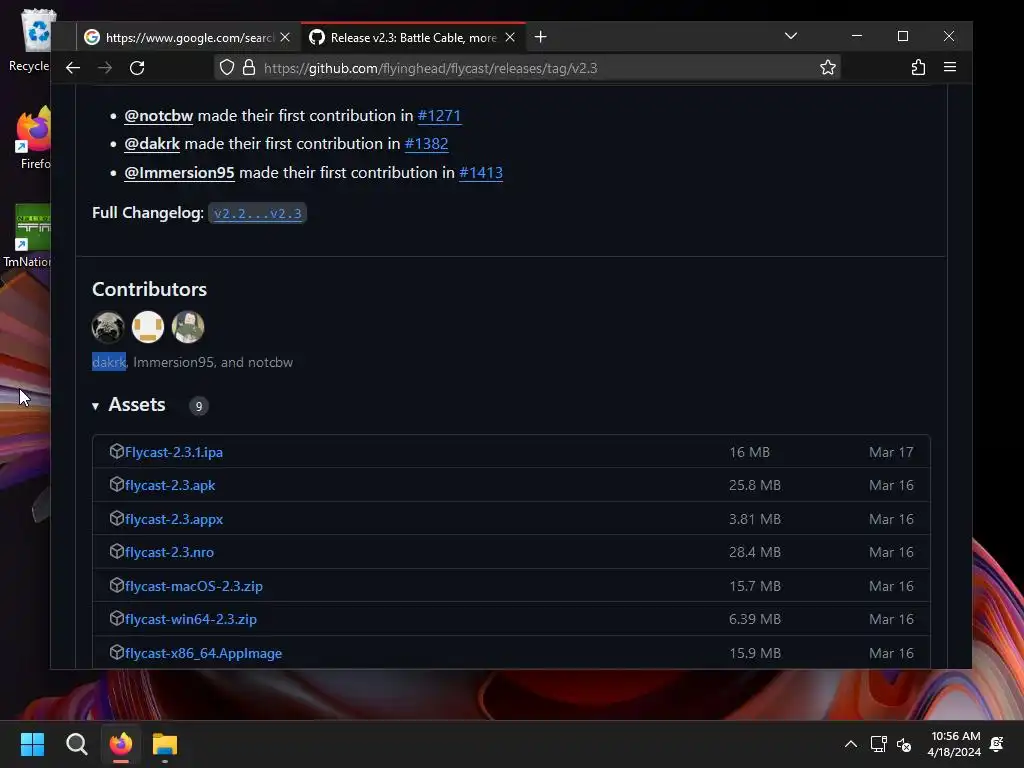Close the Google search tab

pos(285,37)
